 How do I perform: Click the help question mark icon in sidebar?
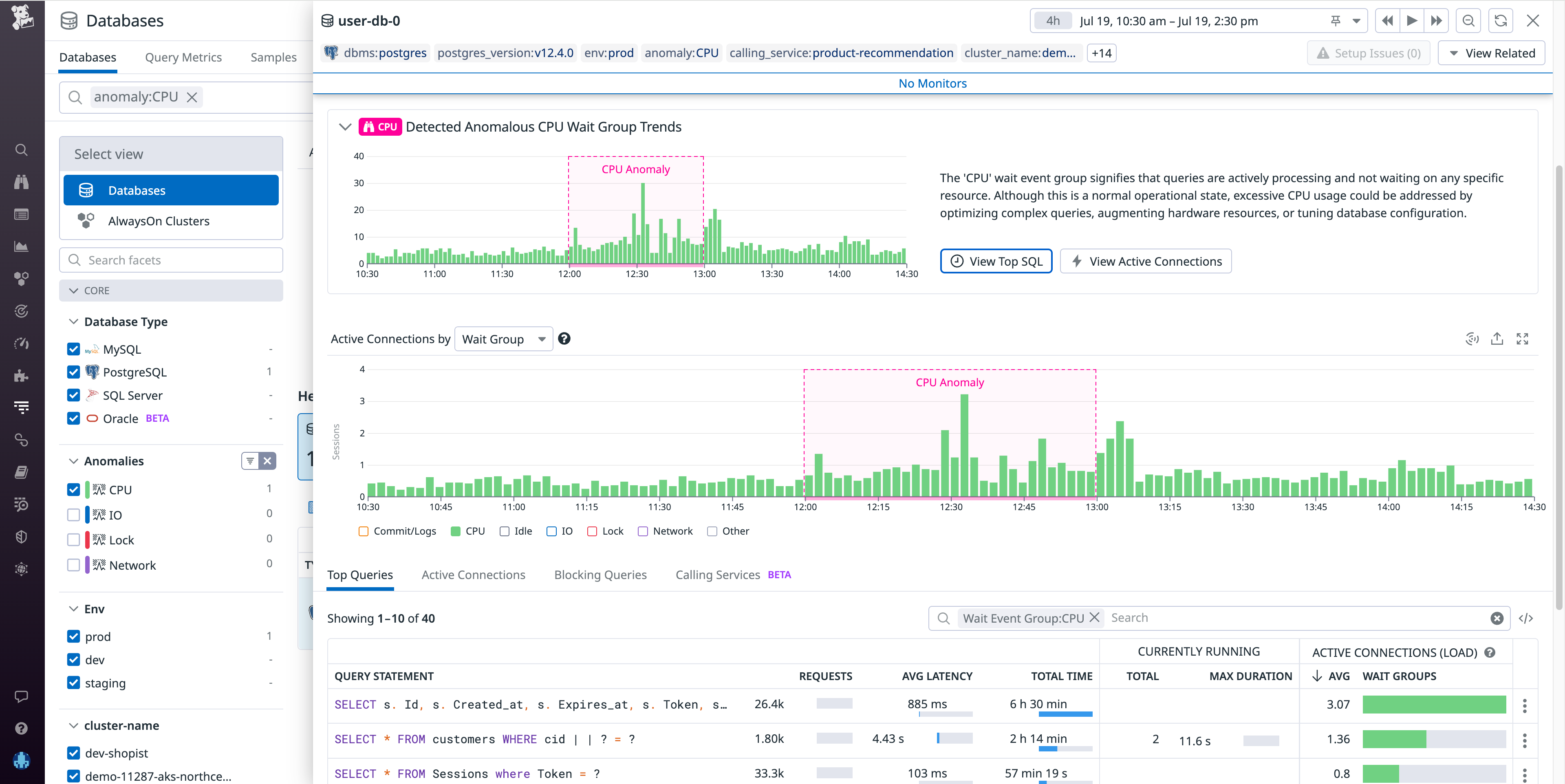click(21, 728)
